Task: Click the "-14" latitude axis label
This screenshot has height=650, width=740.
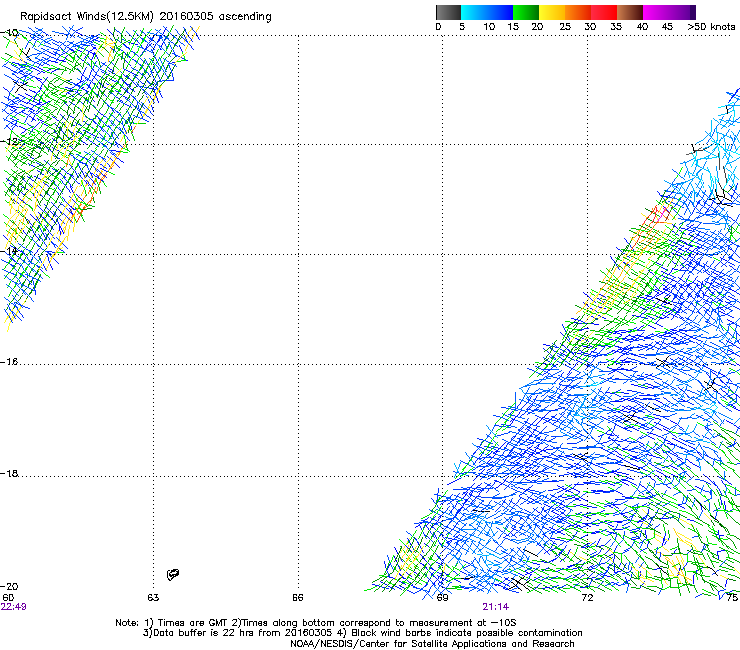Action: click(10, 251)
